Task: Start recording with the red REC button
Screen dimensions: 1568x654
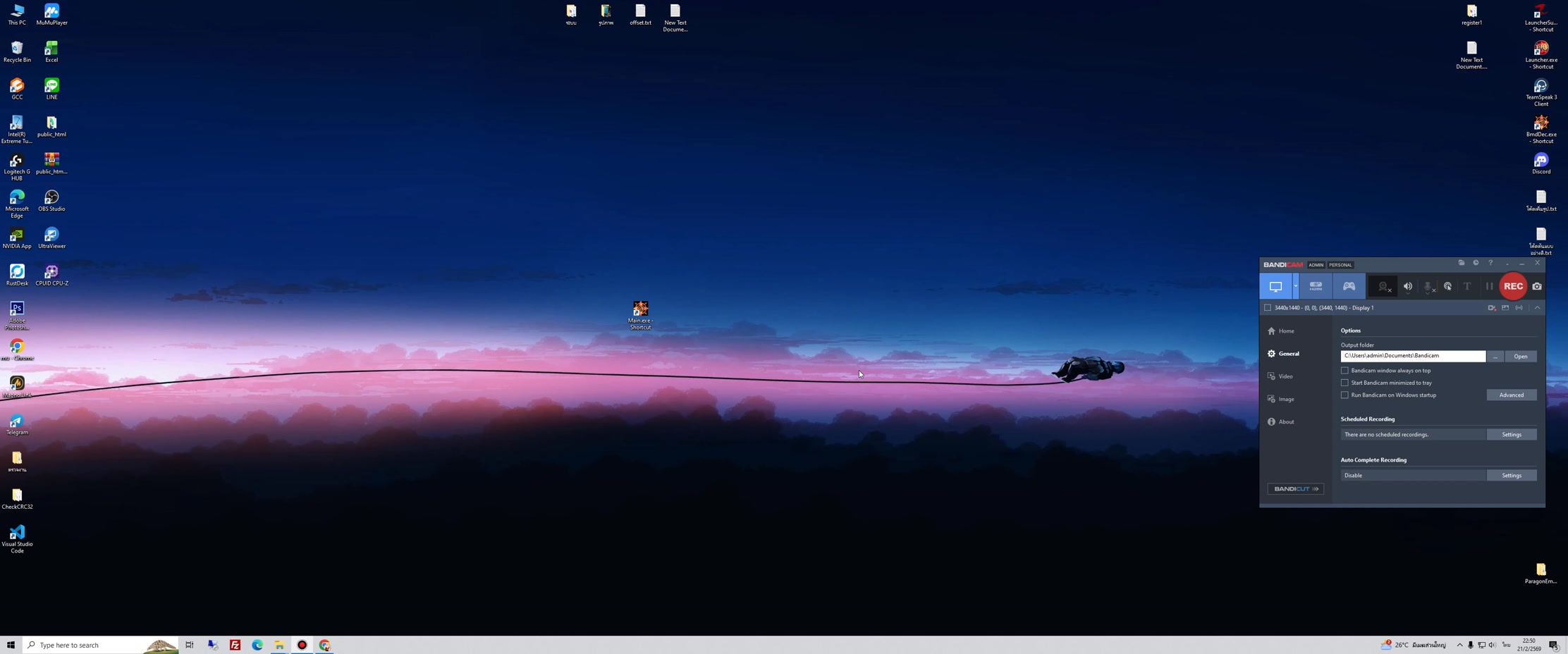Action: (1513, 286)
